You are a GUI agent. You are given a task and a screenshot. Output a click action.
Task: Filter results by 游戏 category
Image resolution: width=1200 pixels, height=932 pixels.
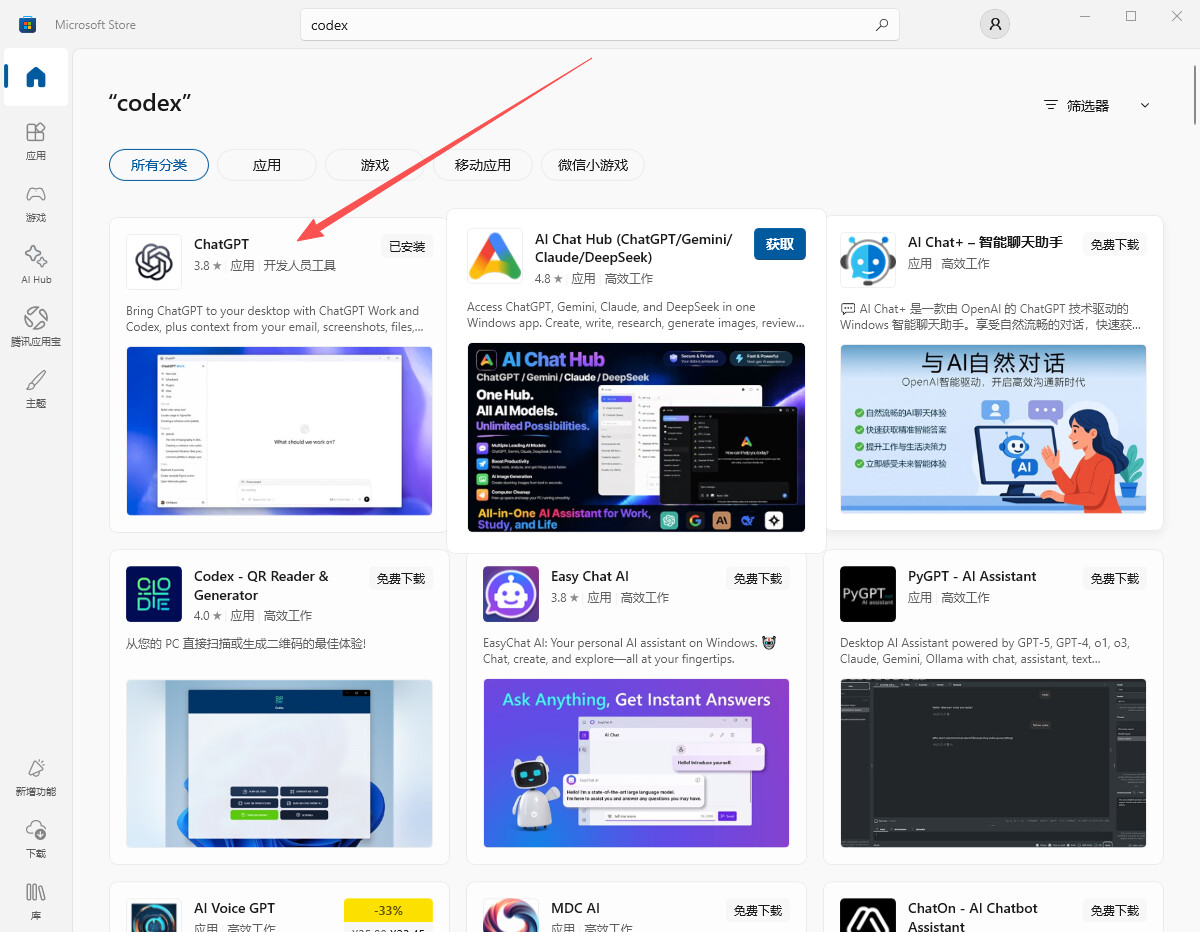(x=375, y=165)
